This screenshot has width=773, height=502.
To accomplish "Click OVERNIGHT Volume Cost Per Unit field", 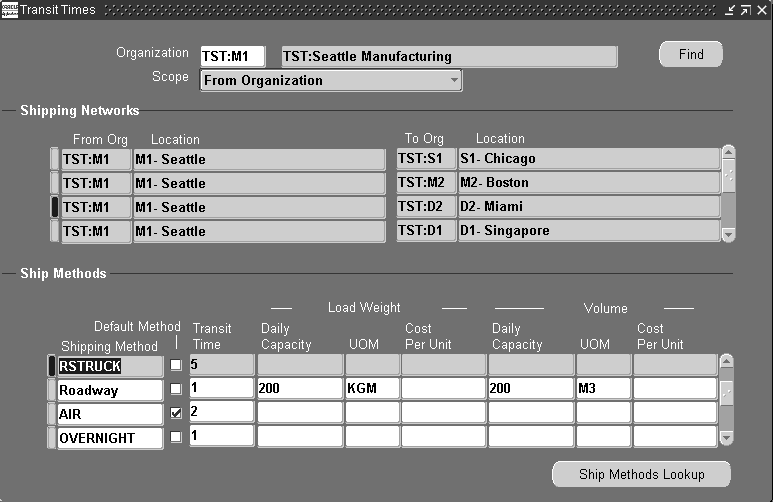I will [x=675, y=436].
